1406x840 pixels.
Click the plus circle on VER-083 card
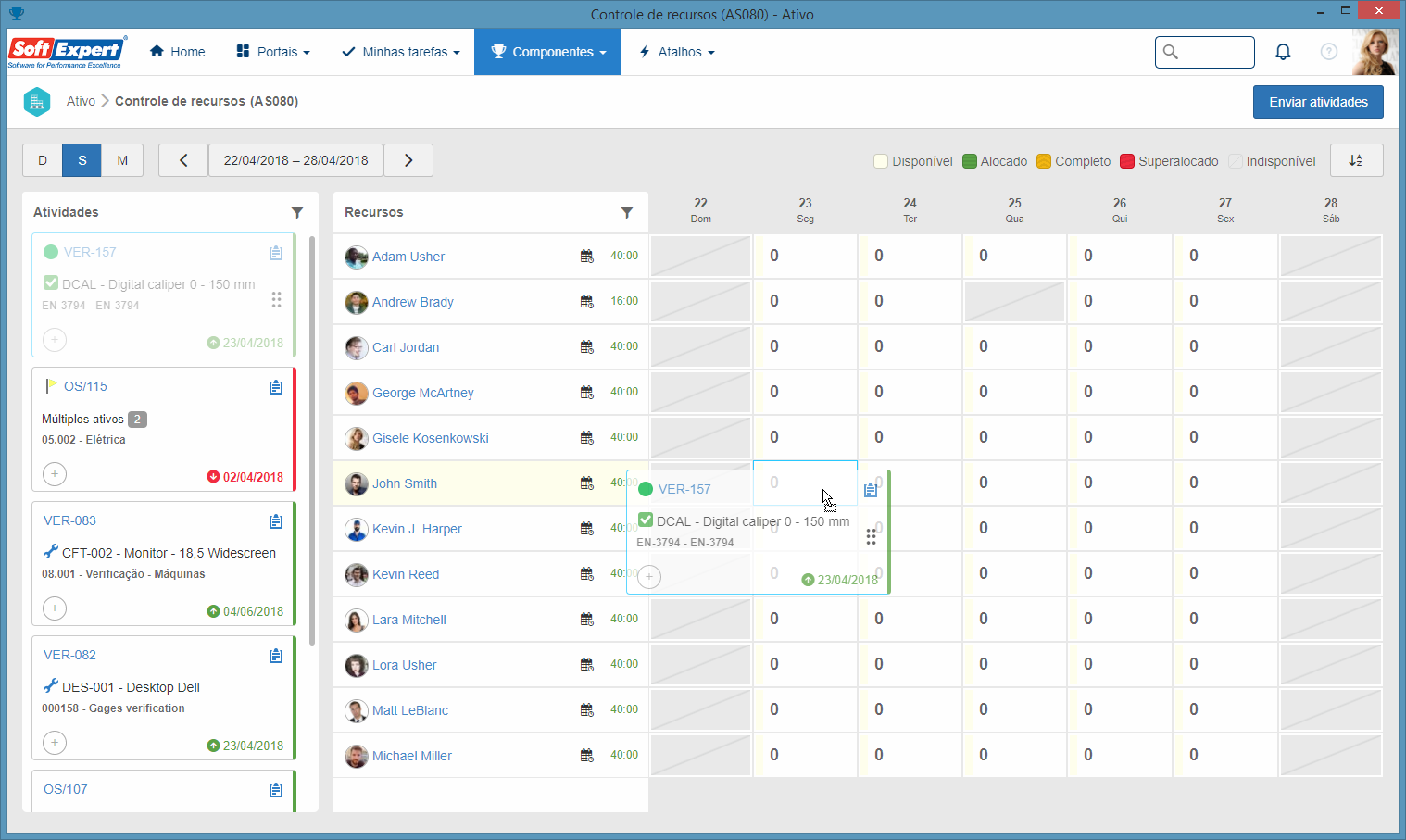point(55,608)
